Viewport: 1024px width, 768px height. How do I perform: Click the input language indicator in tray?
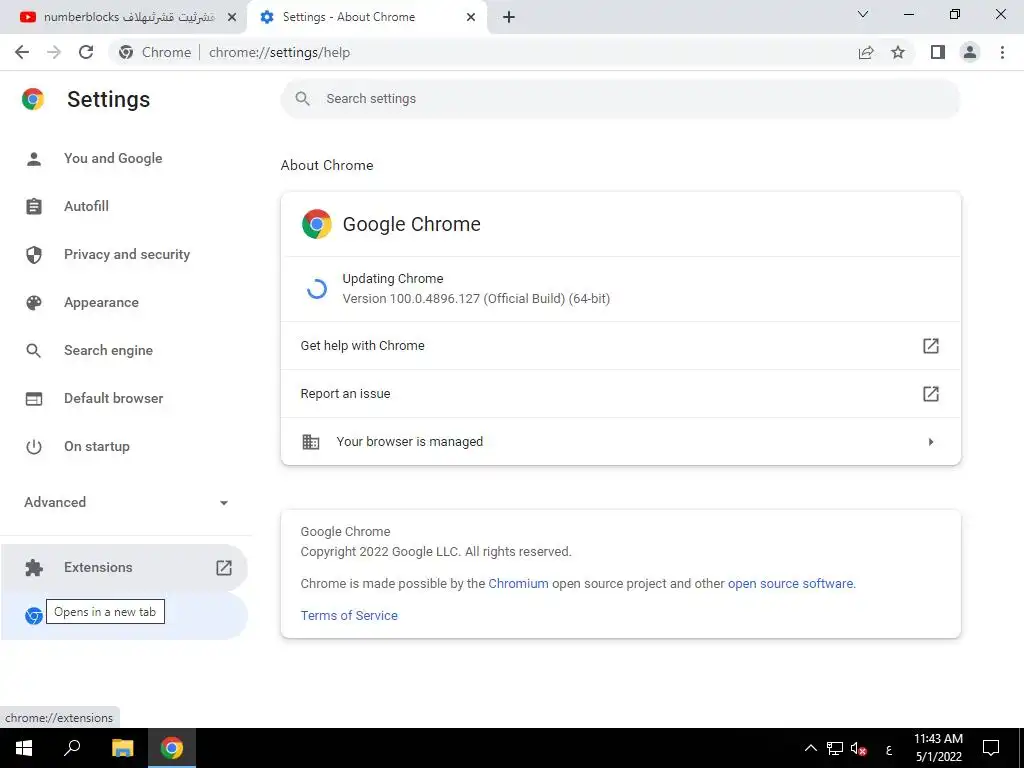click(889, 749)
